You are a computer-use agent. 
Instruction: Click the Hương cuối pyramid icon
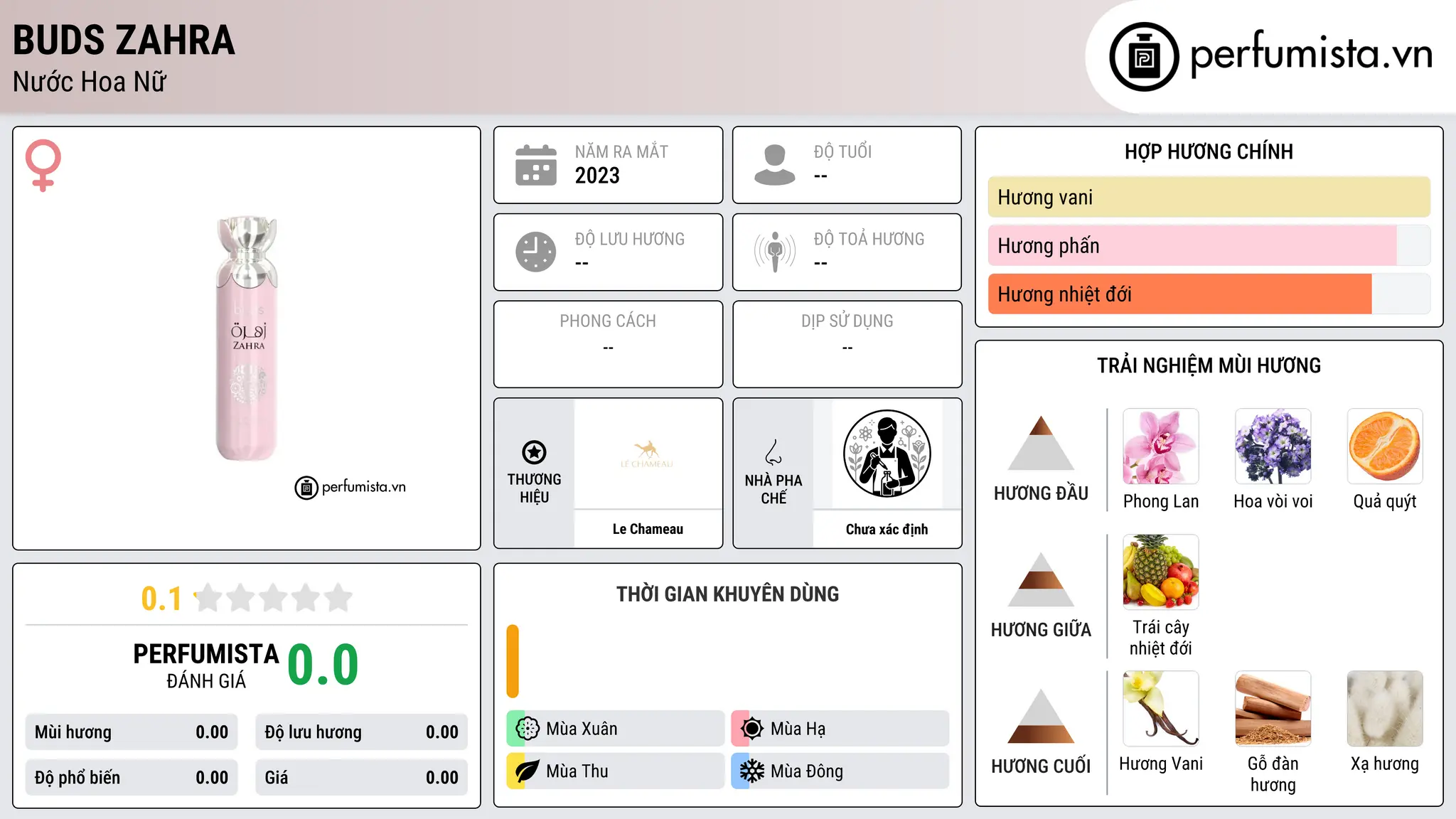[1041, 716]
